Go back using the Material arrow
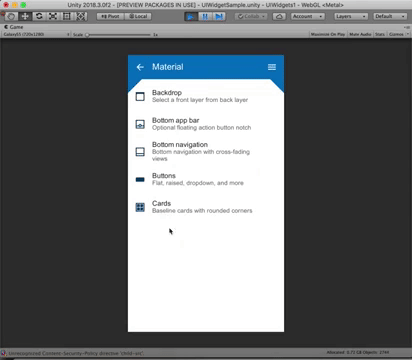 pos(140,67)
